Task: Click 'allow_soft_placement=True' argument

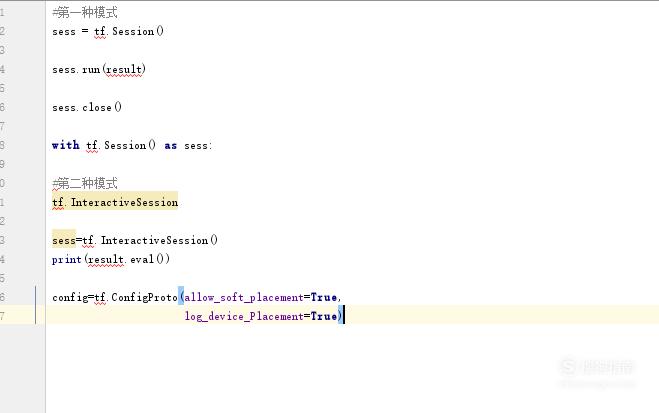Action: click(x=261, y=297)
